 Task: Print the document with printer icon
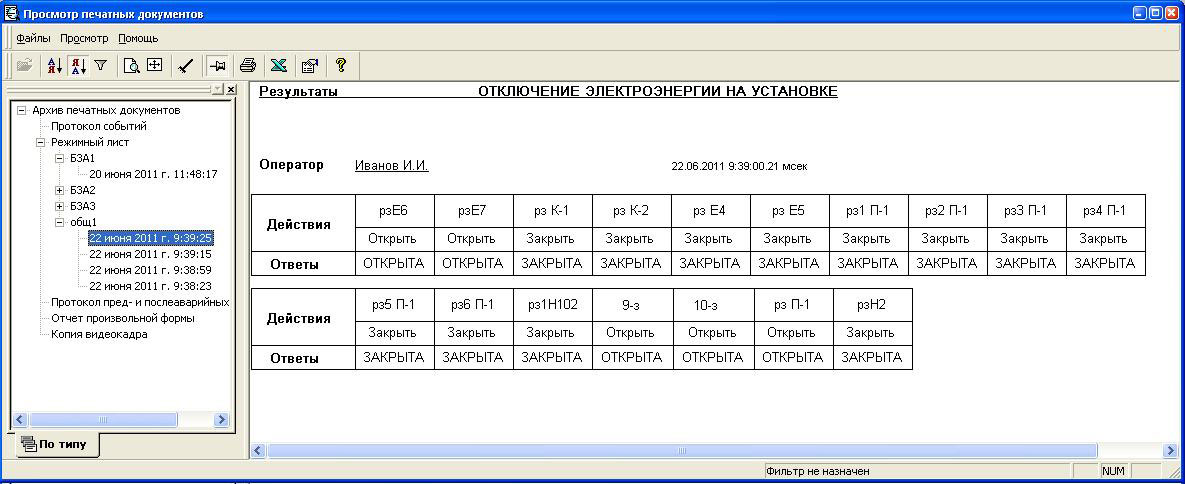[248, 66]
